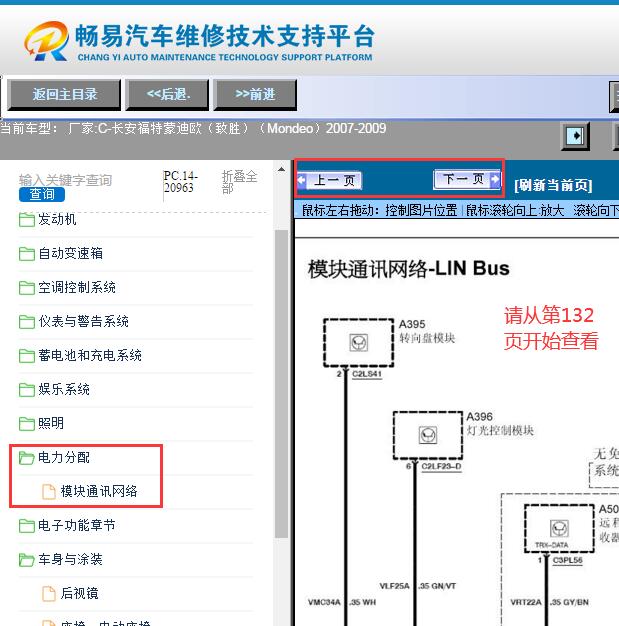Expand the 照明 folder
This screenshot has height=626, width=619.
click(x=51, y=423)
